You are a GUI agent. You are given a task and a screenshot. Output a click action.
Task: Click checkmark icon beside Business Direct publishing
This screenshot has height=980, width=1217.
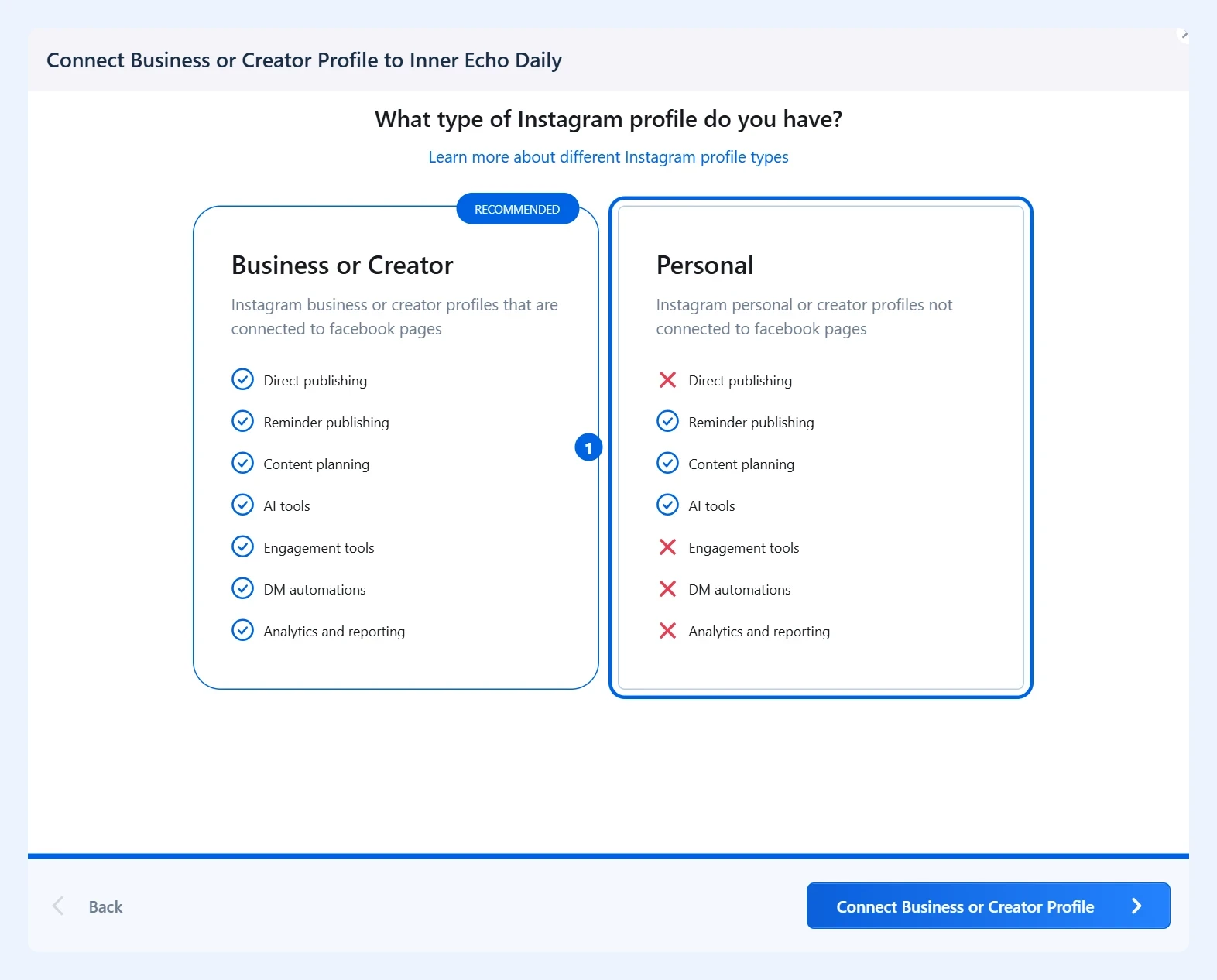[x=242, y=379]
